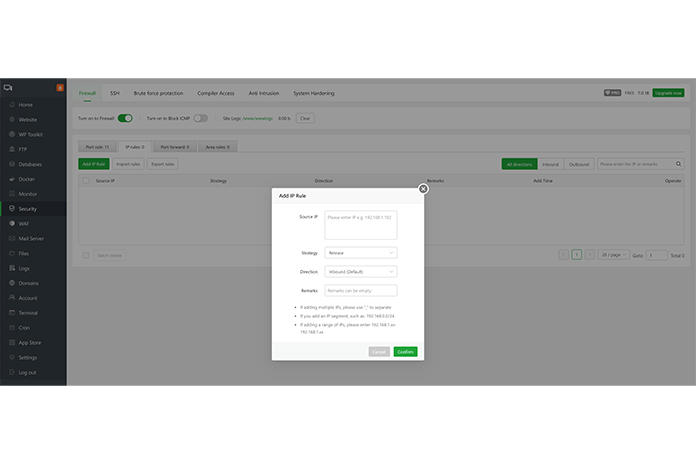Image resolution: width=696 pixels, height=464 pixels.
Task: Select the WP Toolkit sidebar icon
Action: point(11,134)
